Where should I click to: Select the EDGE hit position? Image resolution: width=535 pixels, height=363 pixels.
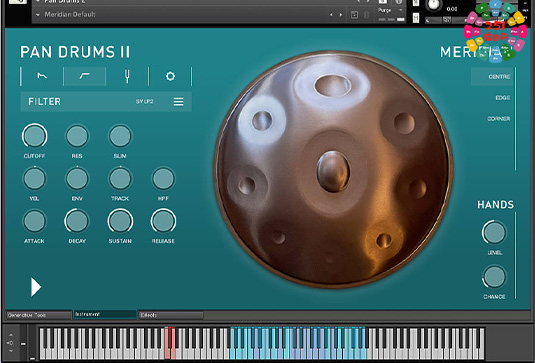[502, 98]
